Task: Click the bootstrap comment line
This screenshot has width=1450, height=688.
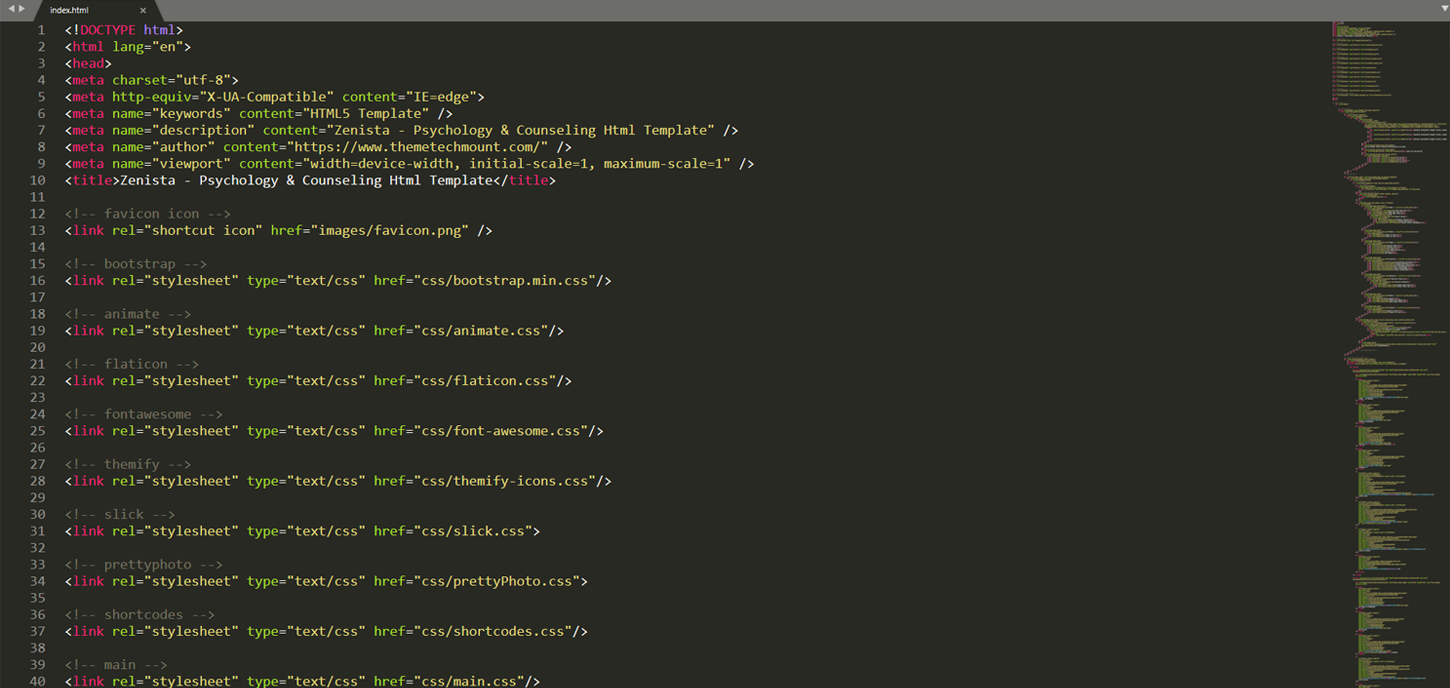Action: click(x=136, y=264)
